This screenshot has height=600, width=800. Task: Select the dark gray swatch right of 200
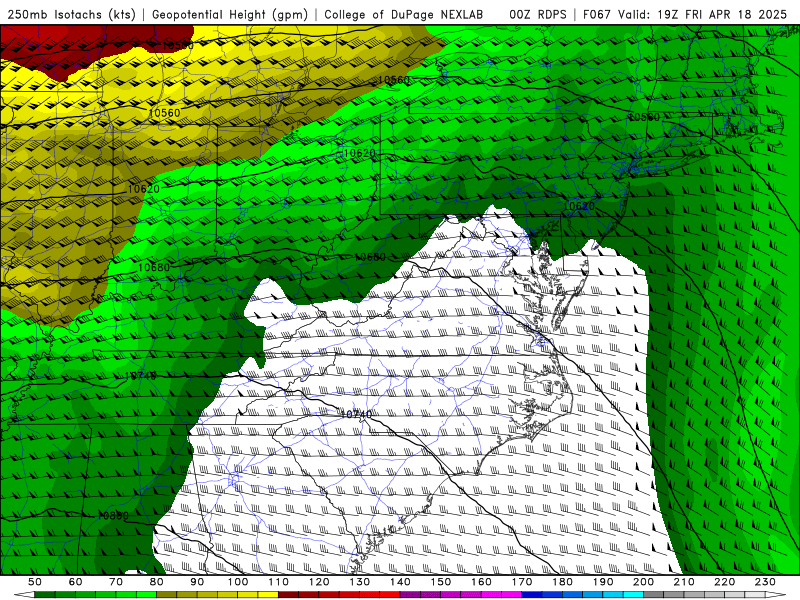pyautogui.click(x=653, y=595)
